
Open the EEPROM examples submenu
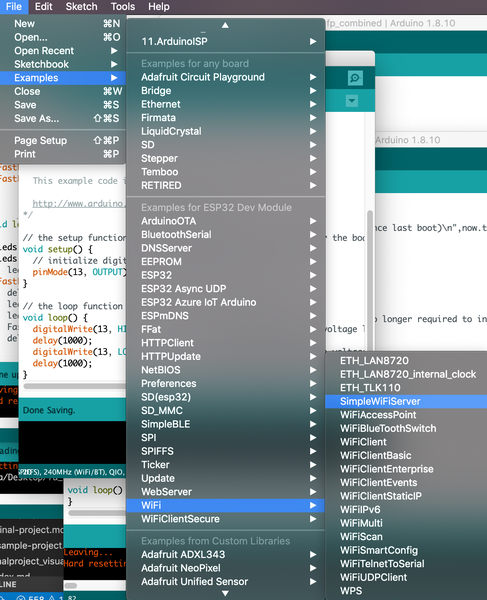(225, 262)
